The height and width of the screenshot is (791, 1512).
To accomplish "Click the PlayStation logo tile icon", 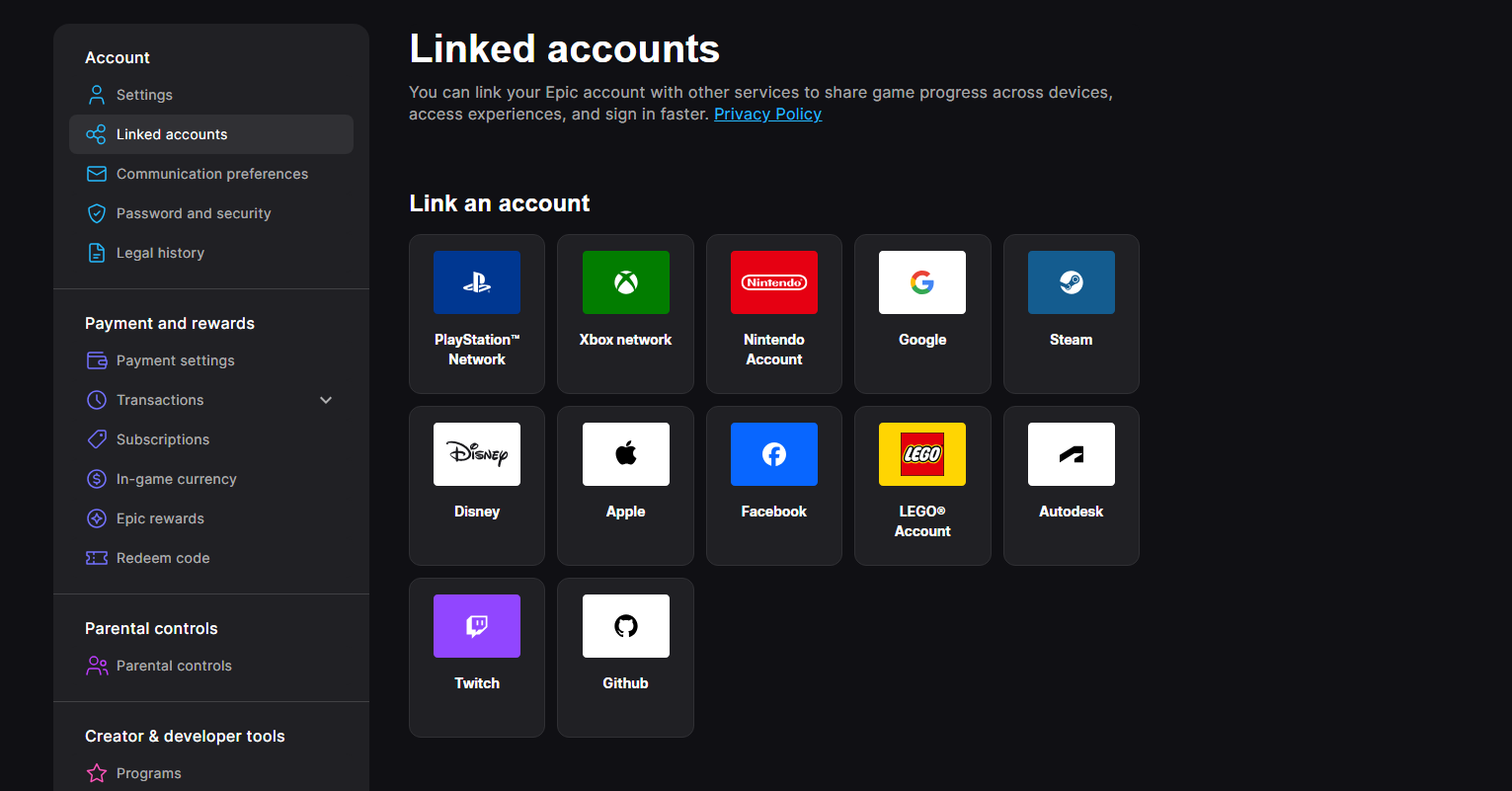I will pyautogui.click(x=477, y=282).
